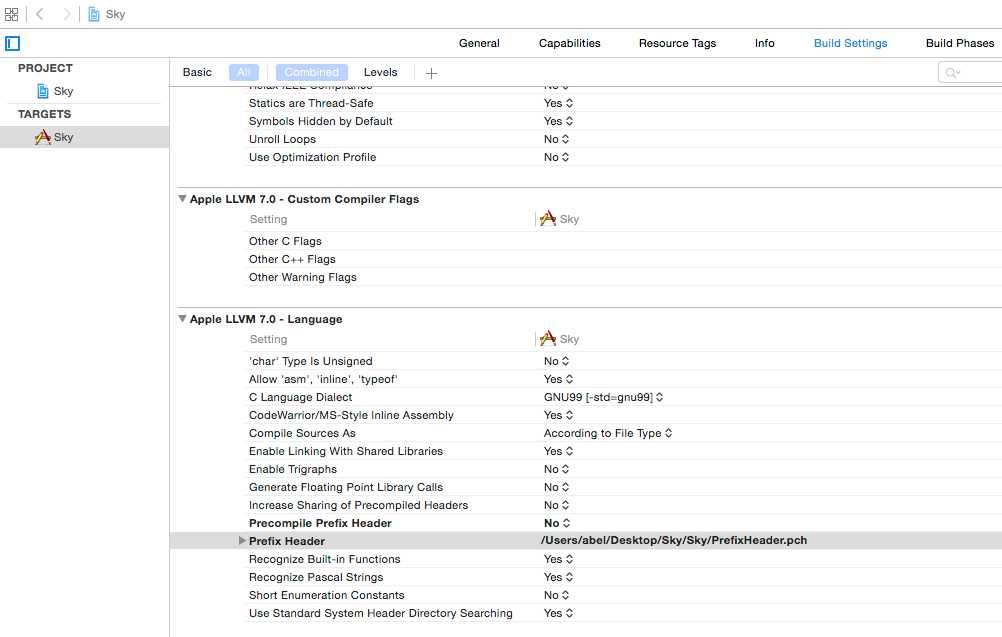This screenshot has height=637, width=1002.
Task: Open the Info tab
Action: [x=764, y=43]
